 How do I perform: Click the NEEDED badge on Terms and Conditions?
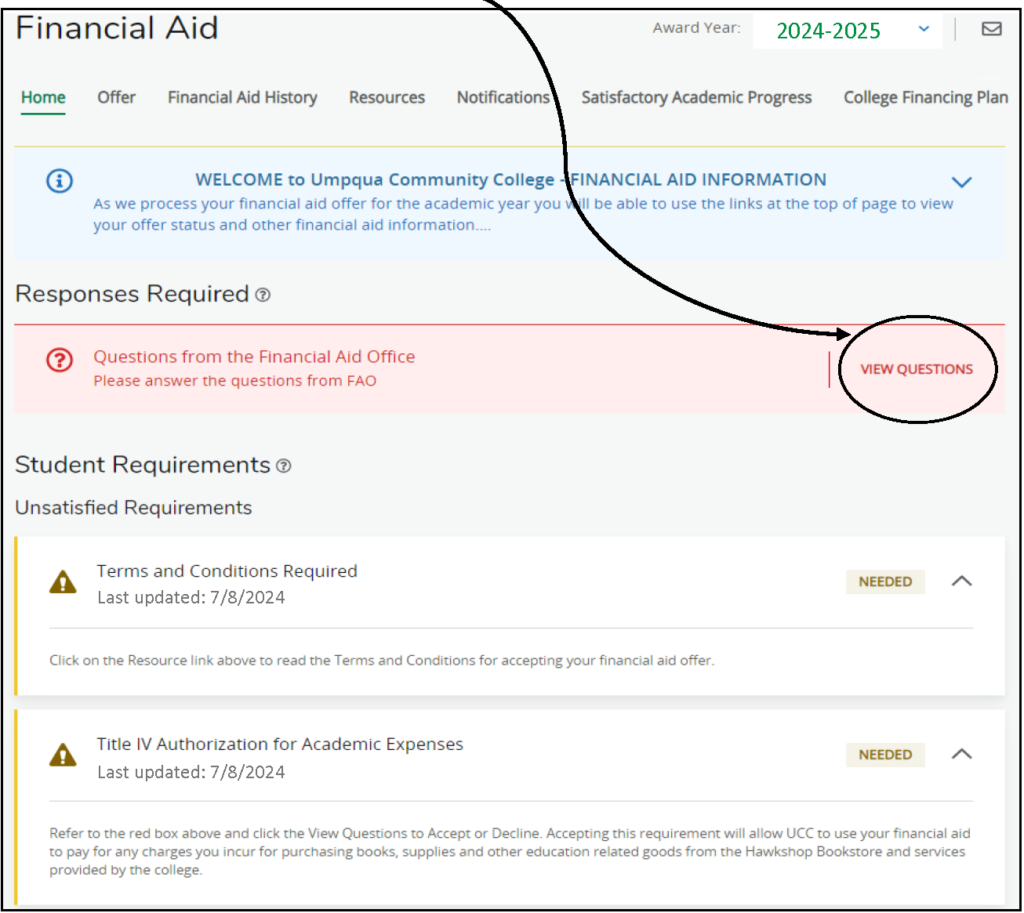pos(885,581)
